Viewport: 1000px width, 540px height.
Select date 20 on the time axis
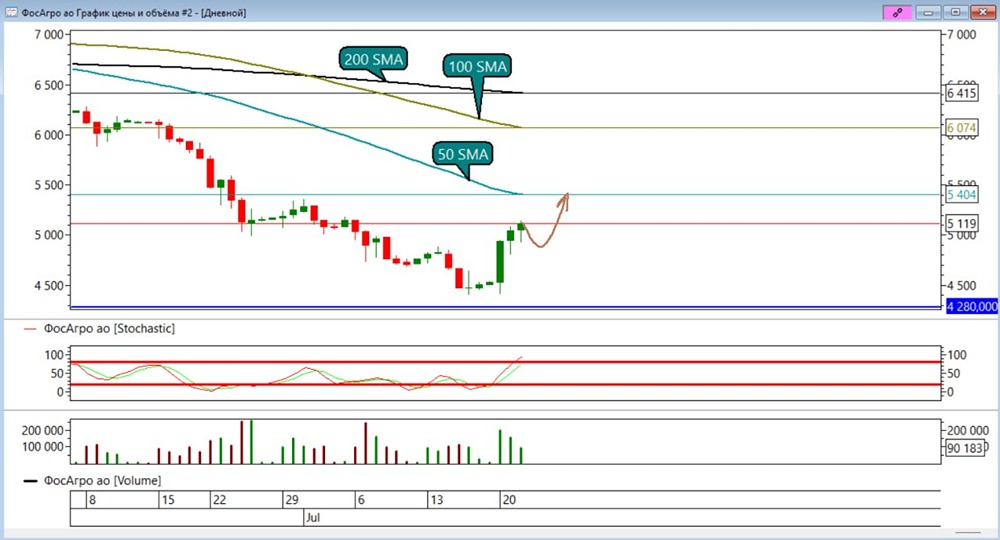pos(509,500)
